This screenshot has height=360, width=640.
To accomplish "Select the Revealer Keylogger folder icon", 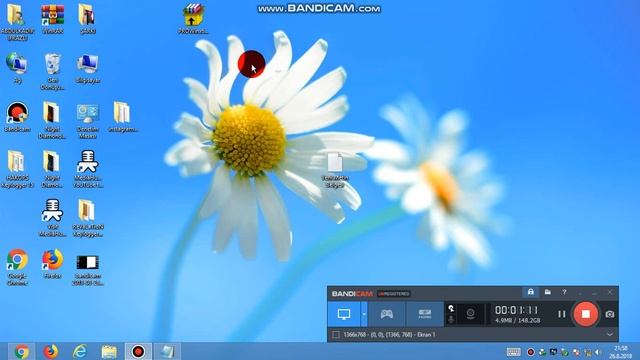I will [88, 218].
